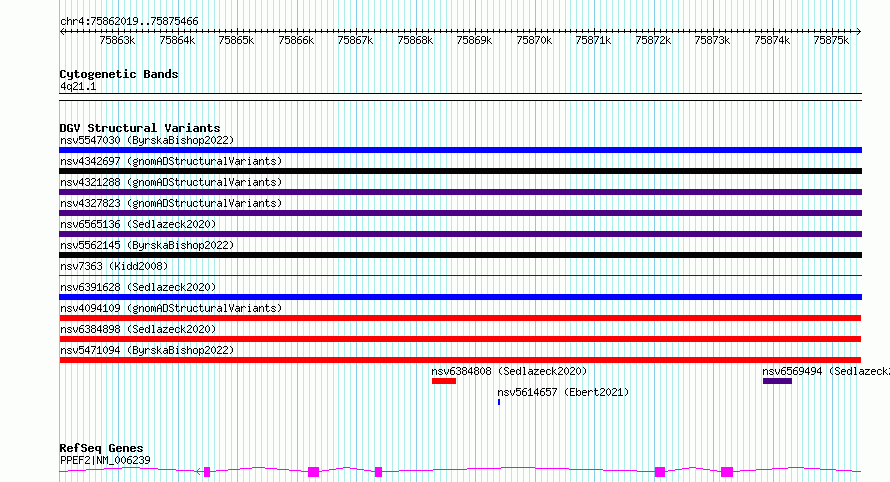The width and height of the screenshot is (890, 482).
Task: Click the DGV Structural Variants track heading
Action: (140, 128)
